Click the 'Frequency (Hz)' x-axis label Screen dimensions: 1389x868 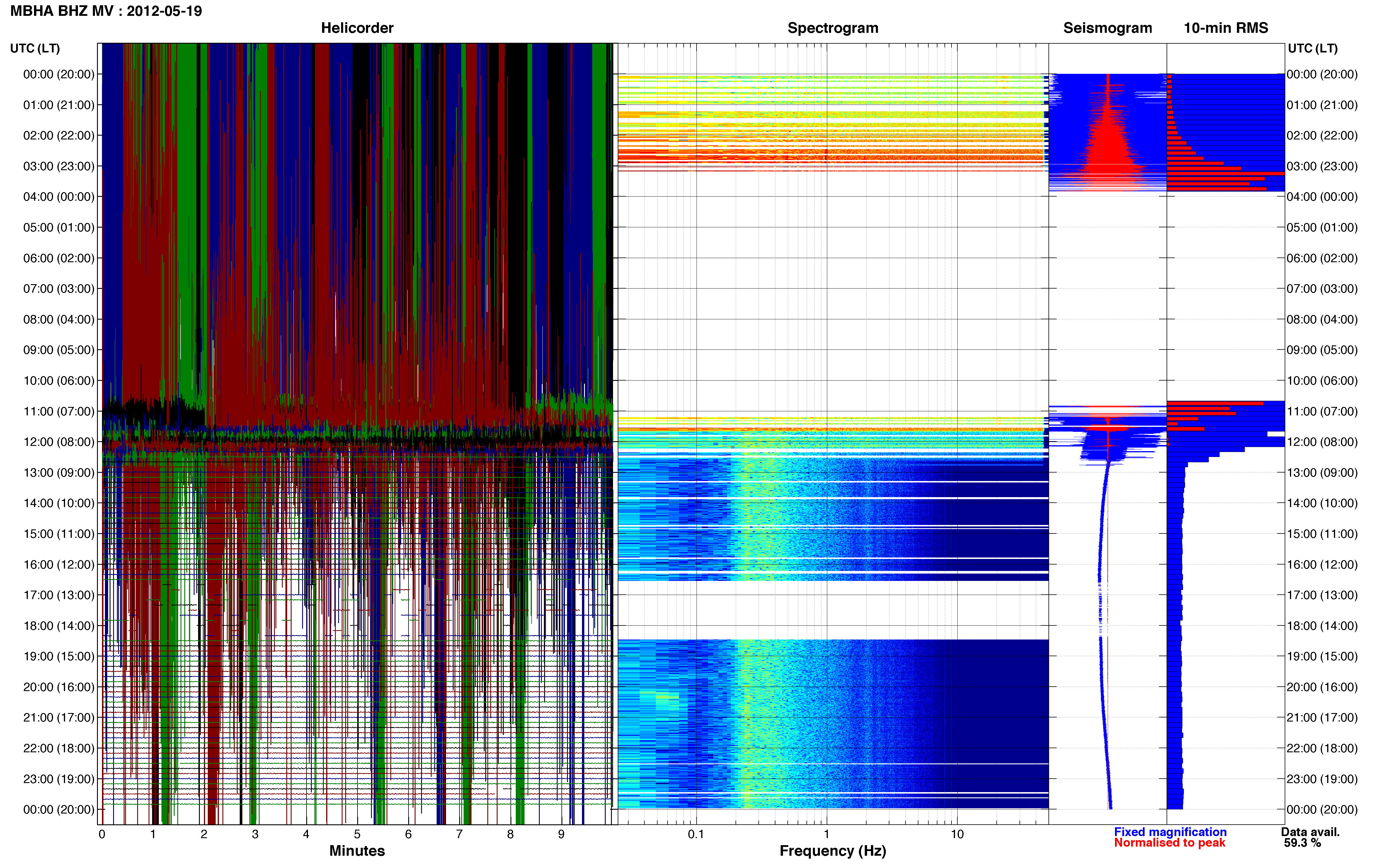pos(833,851)
